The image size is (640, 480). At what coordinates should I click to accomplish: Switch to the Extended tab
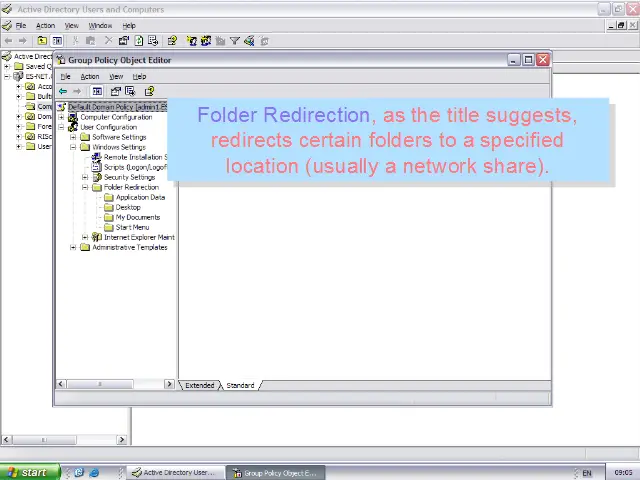coord(200,385)
